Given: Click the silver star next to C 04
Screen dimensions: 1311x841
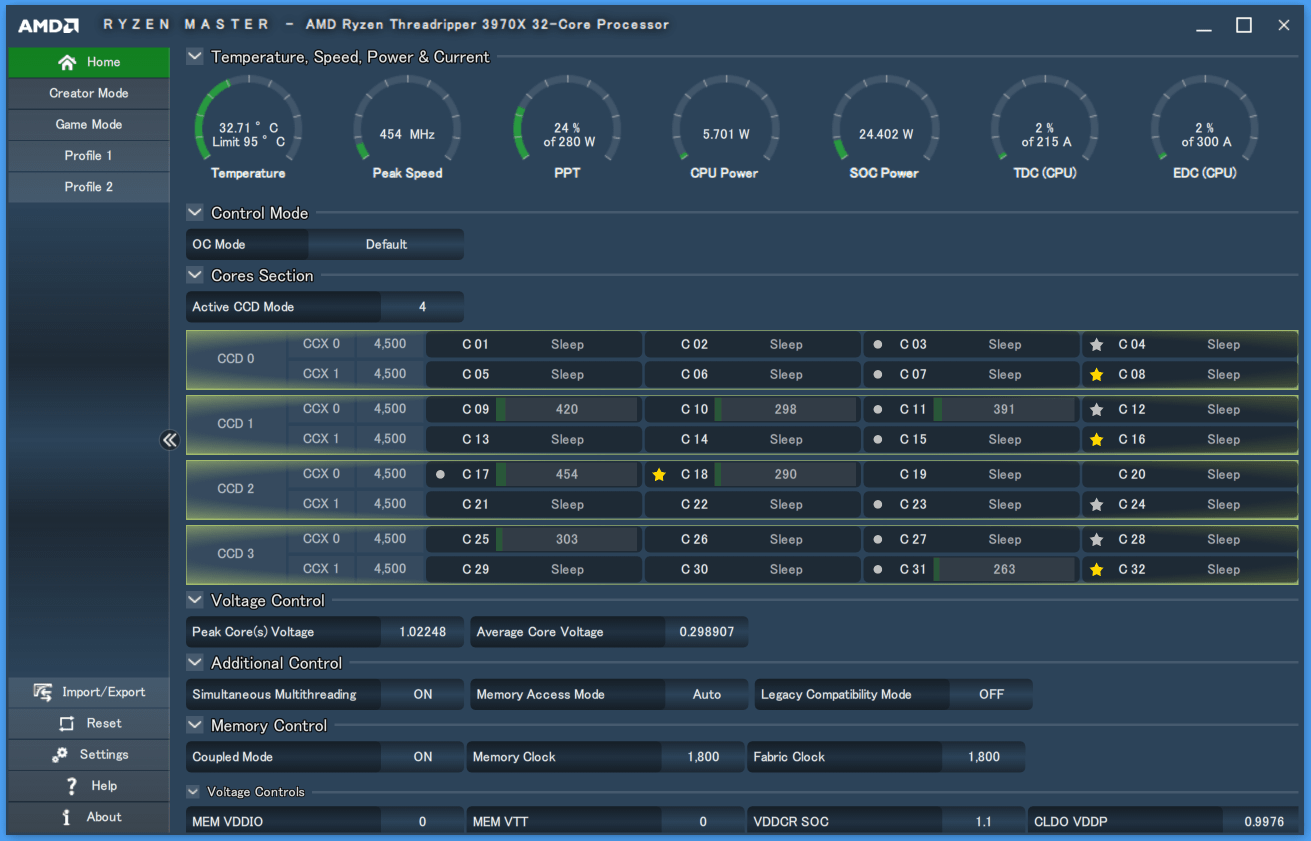Looking at the screenshot, I should click(1097, 345).
